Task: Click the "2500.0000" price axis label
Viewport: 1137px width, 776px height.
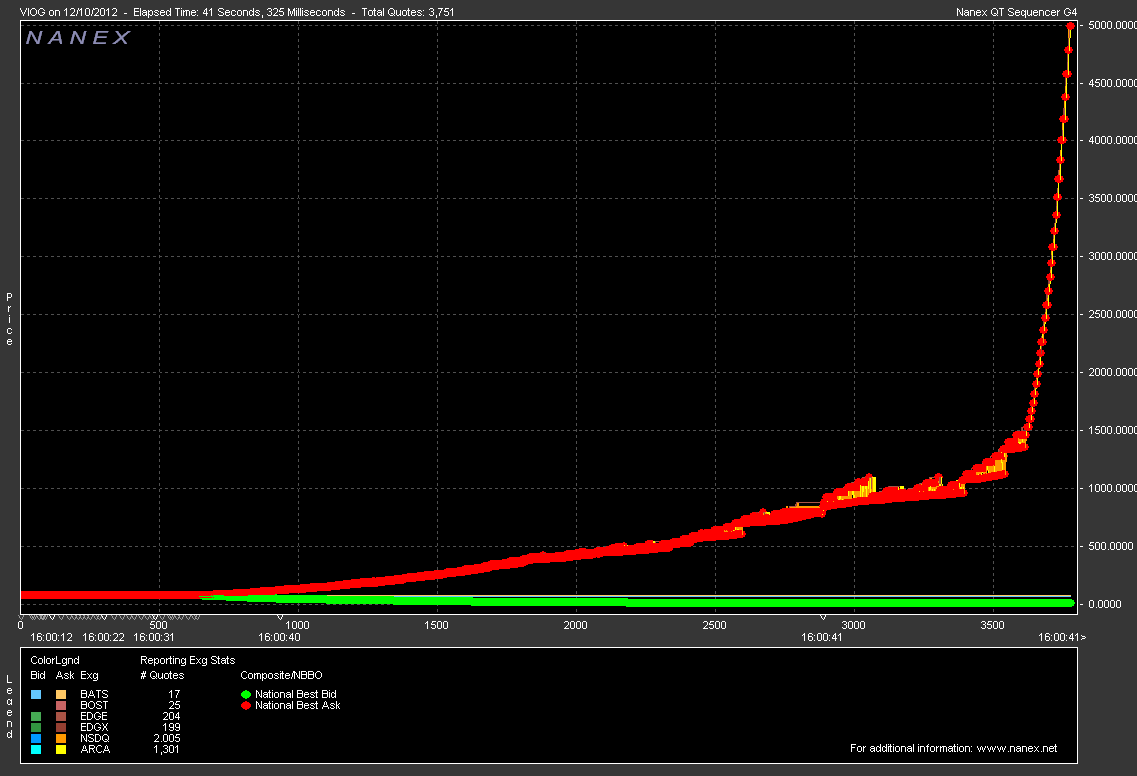Action: pos(1112,314)
